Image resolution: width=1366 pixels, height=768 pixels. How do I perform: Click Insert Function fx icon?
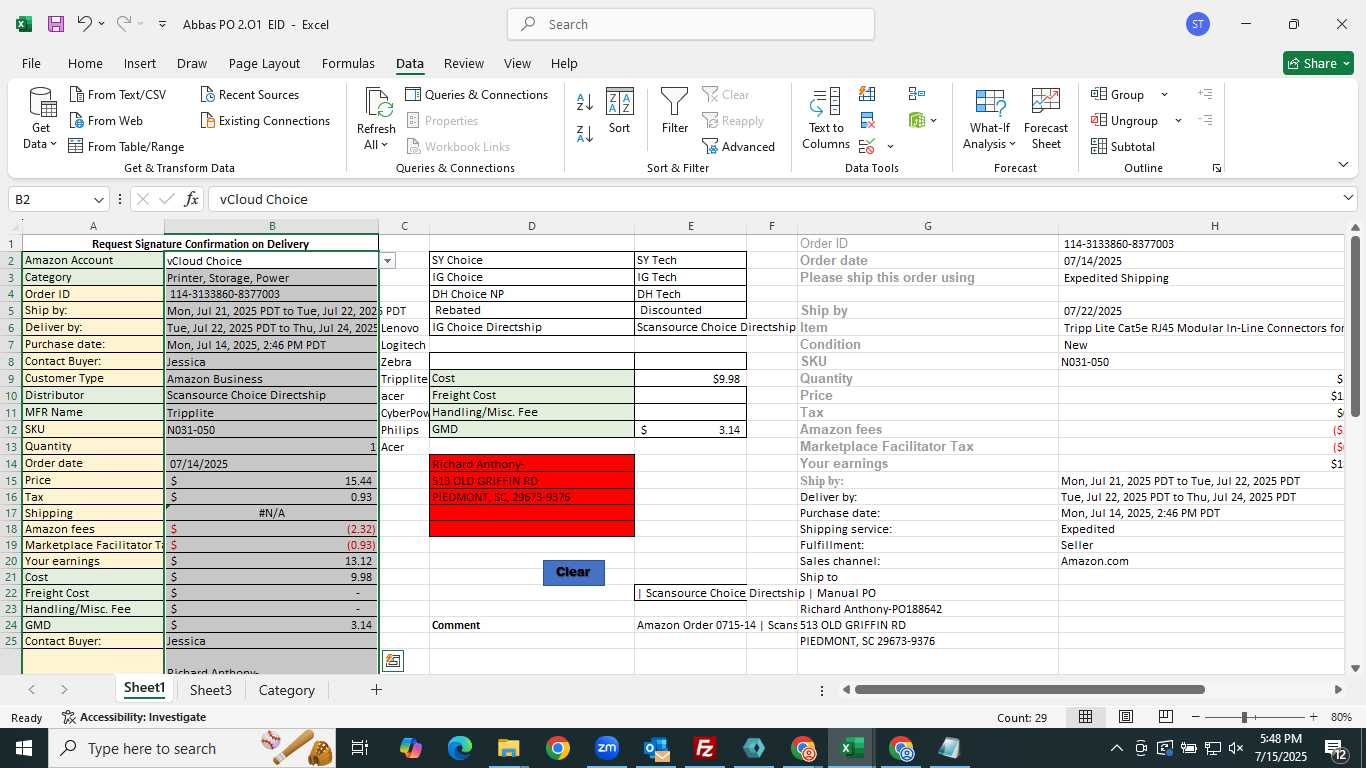click(x=192, y=199)
